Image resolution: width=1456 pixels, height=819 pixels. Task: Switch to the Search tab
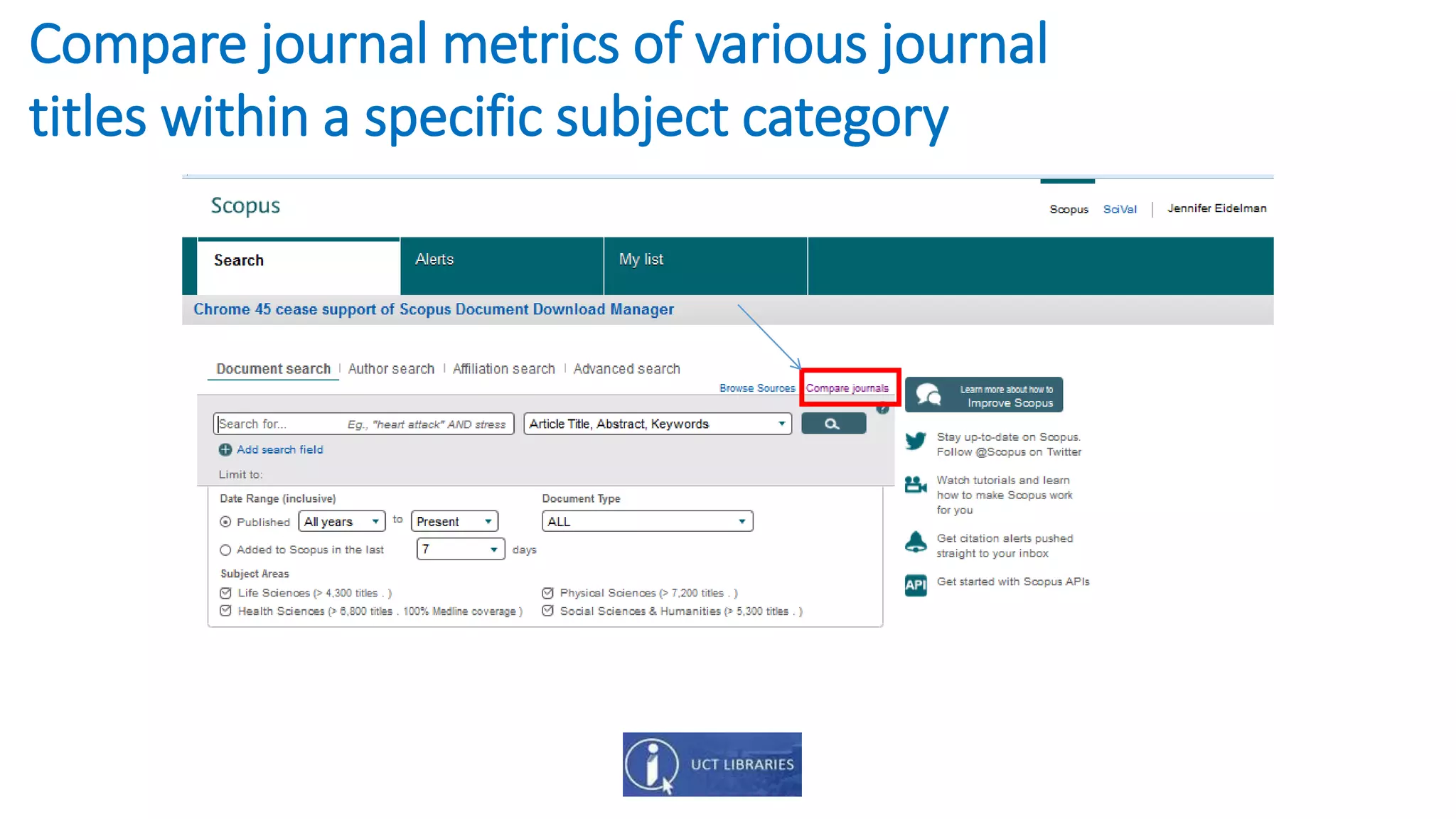[x=299, y=267]
